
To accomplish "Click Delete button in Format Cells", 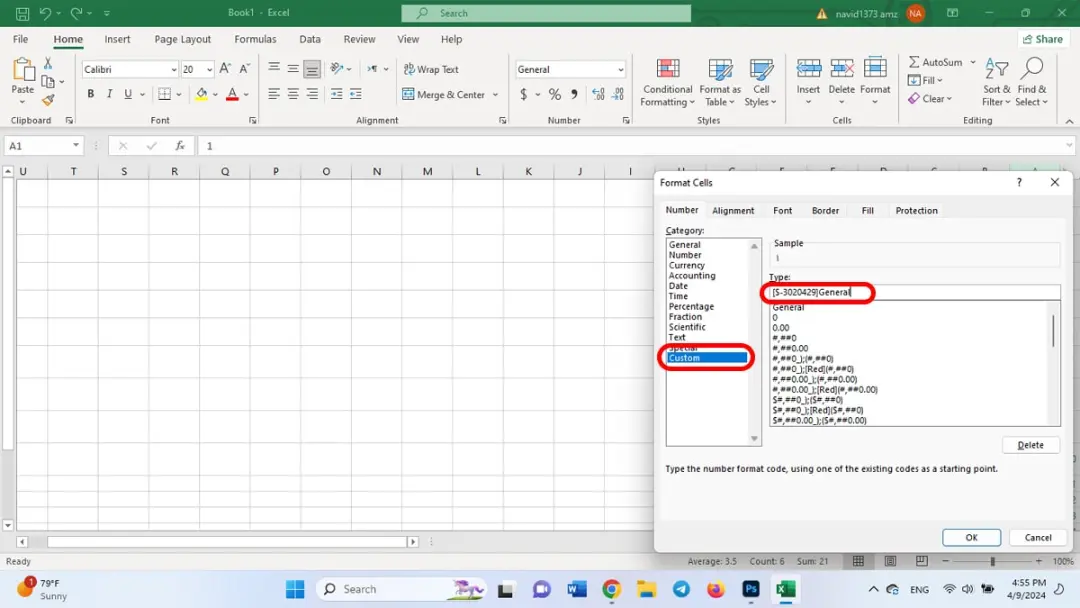I will (x=1030, y=445).
